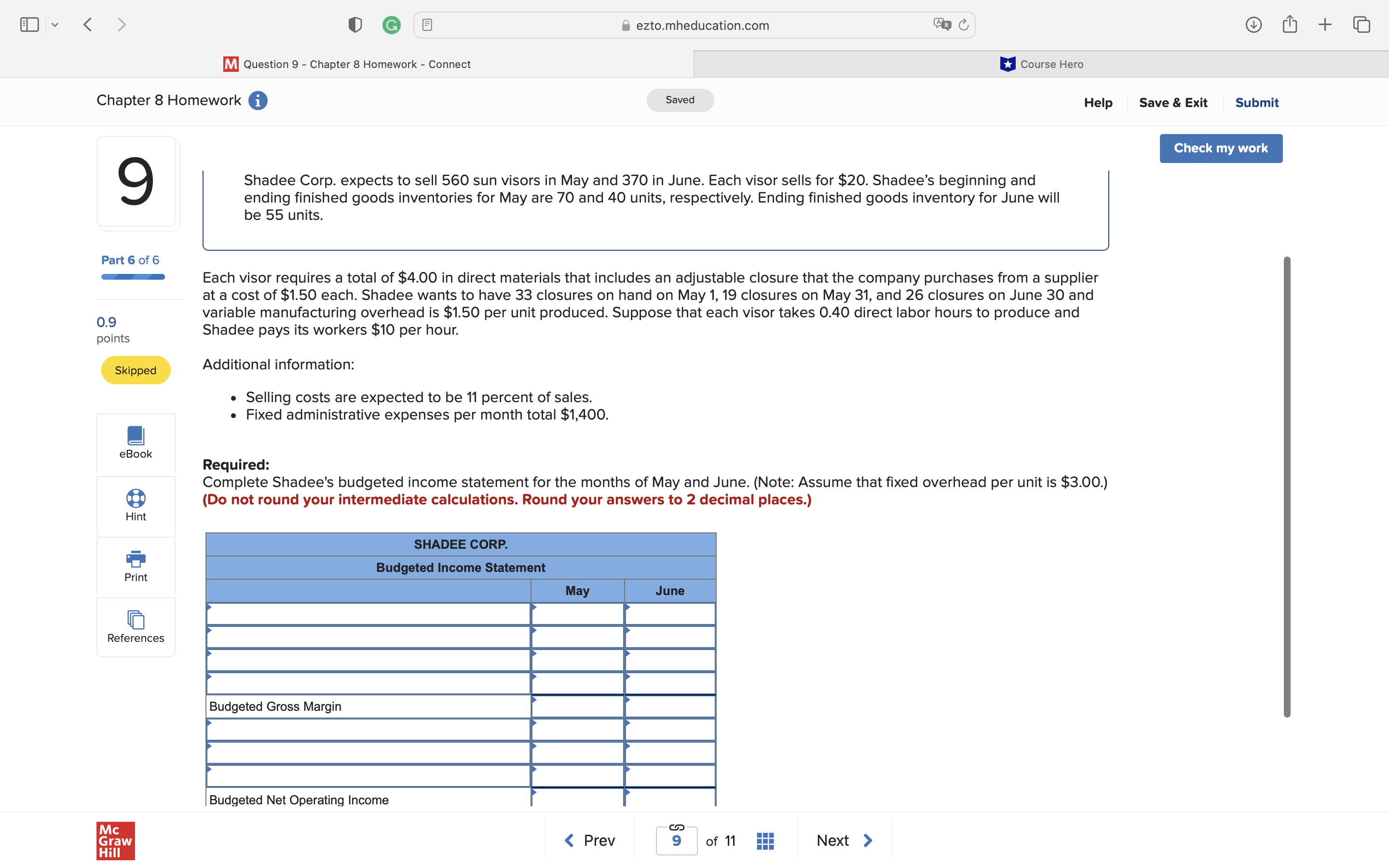Switch to the Course Hero tab
The height and width of the screenshot is (868, 1389).
point(1041,64)
